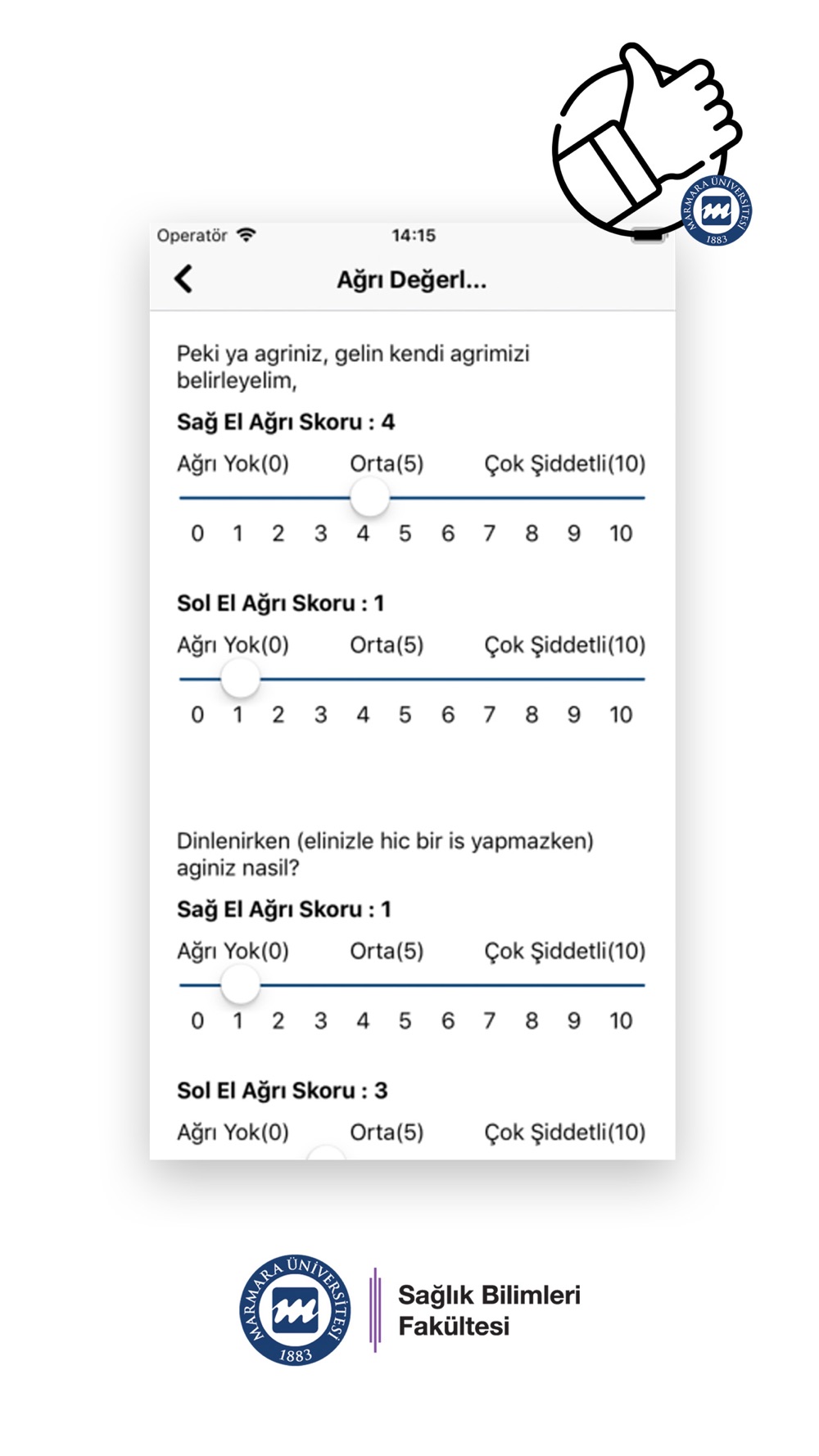
Task: Tap Çok Şiddetli(10) above the first Sol El slider
Action: coord(565,645)
